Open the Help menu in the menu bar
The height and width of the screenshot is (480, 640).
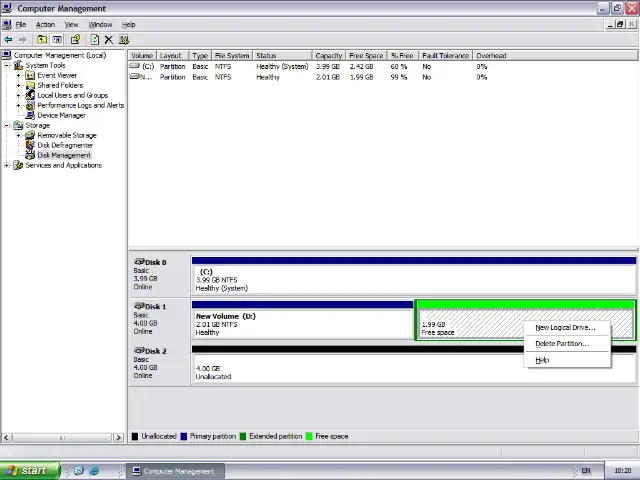[x=129, y=24]
